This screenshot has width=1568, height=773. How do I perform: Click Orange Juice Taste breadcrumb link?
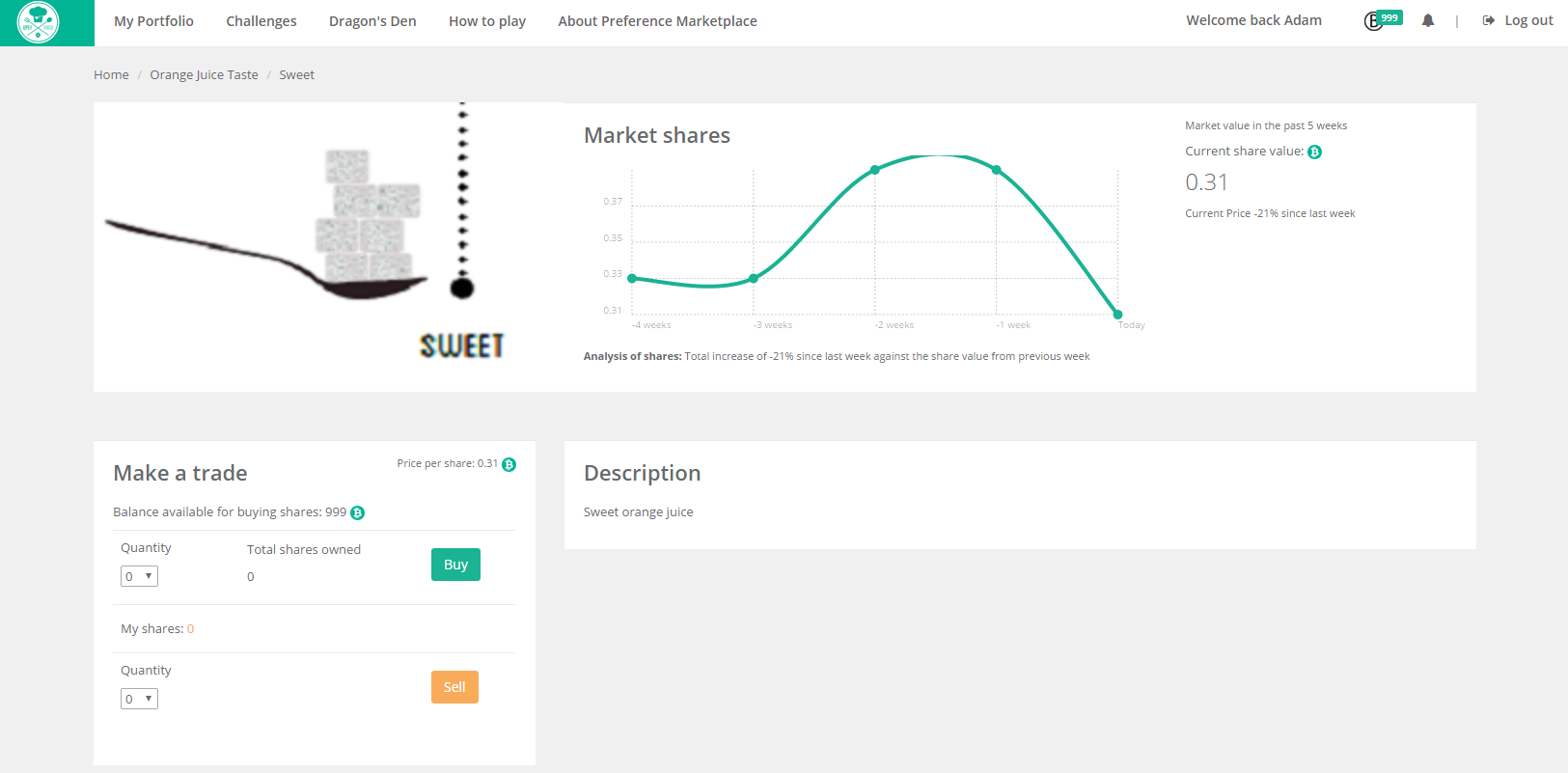tap(204, 75)
